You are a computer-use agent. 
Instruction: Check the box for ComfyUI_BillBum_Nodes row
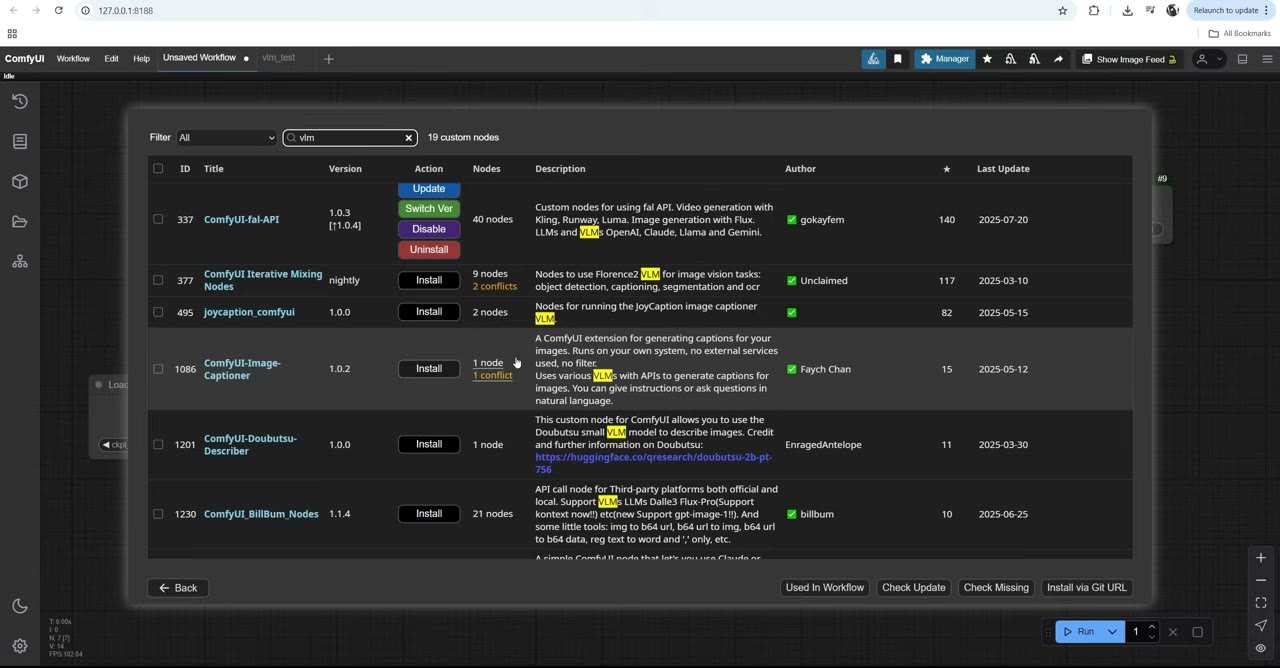[x=158, y=514]
